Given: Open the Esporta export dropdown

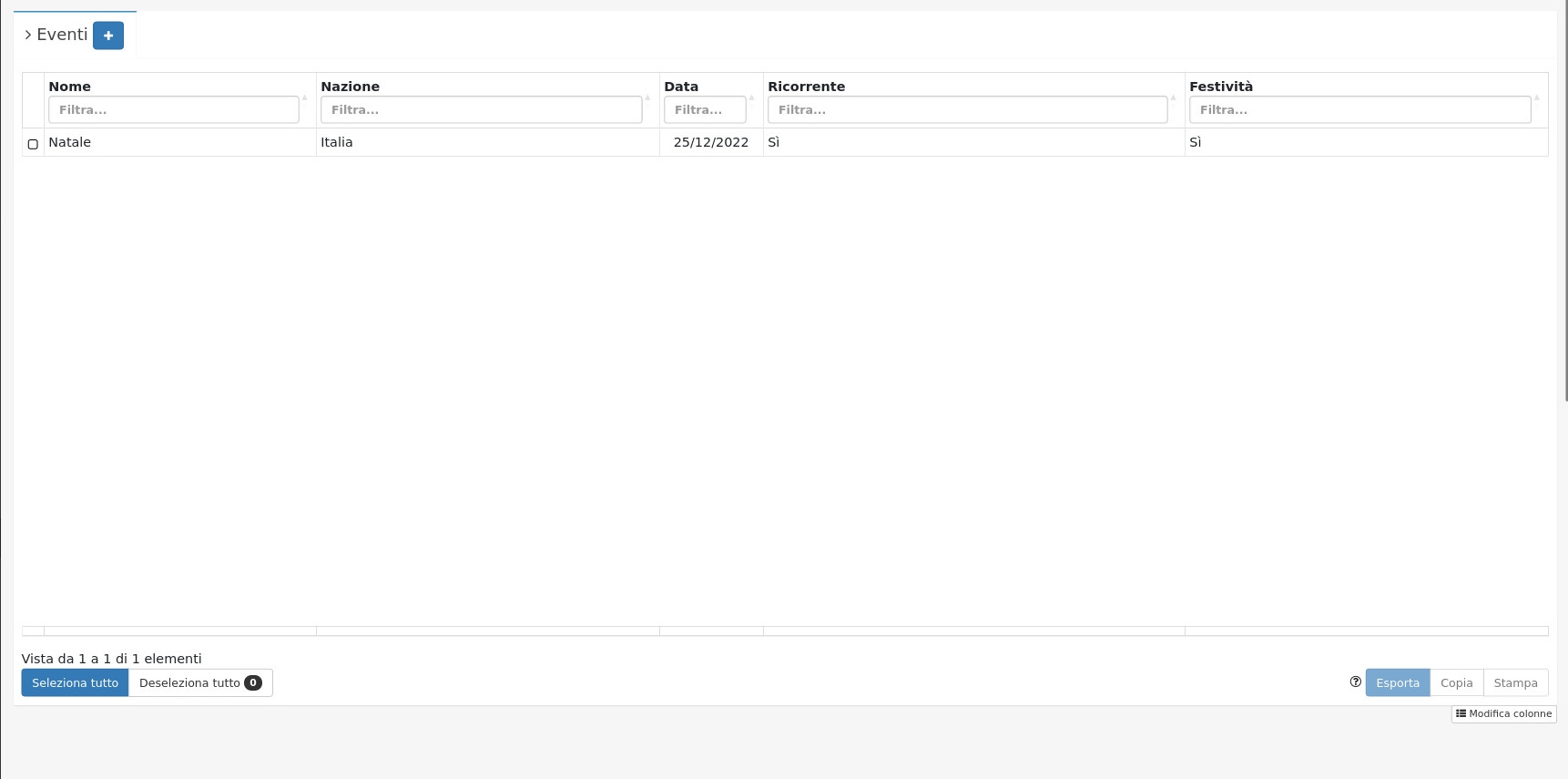Looking at the screenshot, I should tap(1397, 682).
